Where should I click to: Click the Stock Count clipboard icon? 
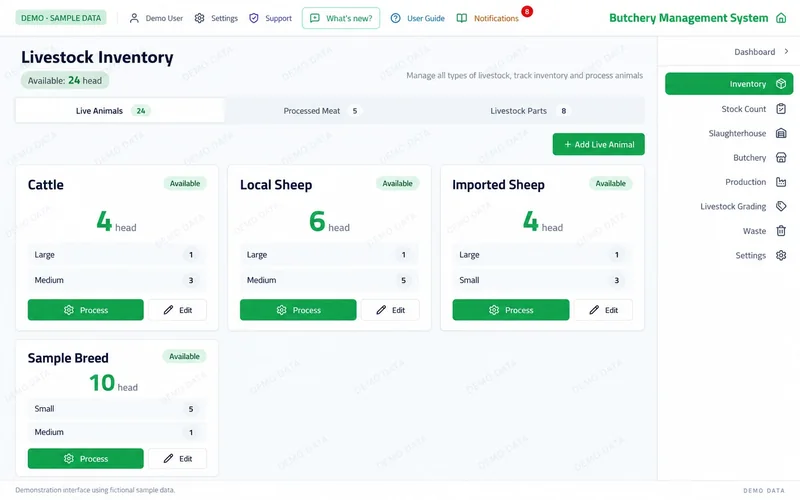point(781,109)
